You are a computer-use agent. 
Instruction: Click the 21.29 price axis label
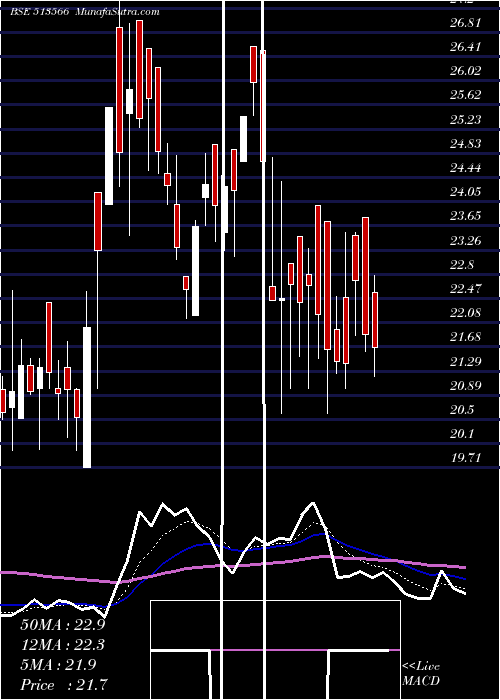tap(466, 361)
